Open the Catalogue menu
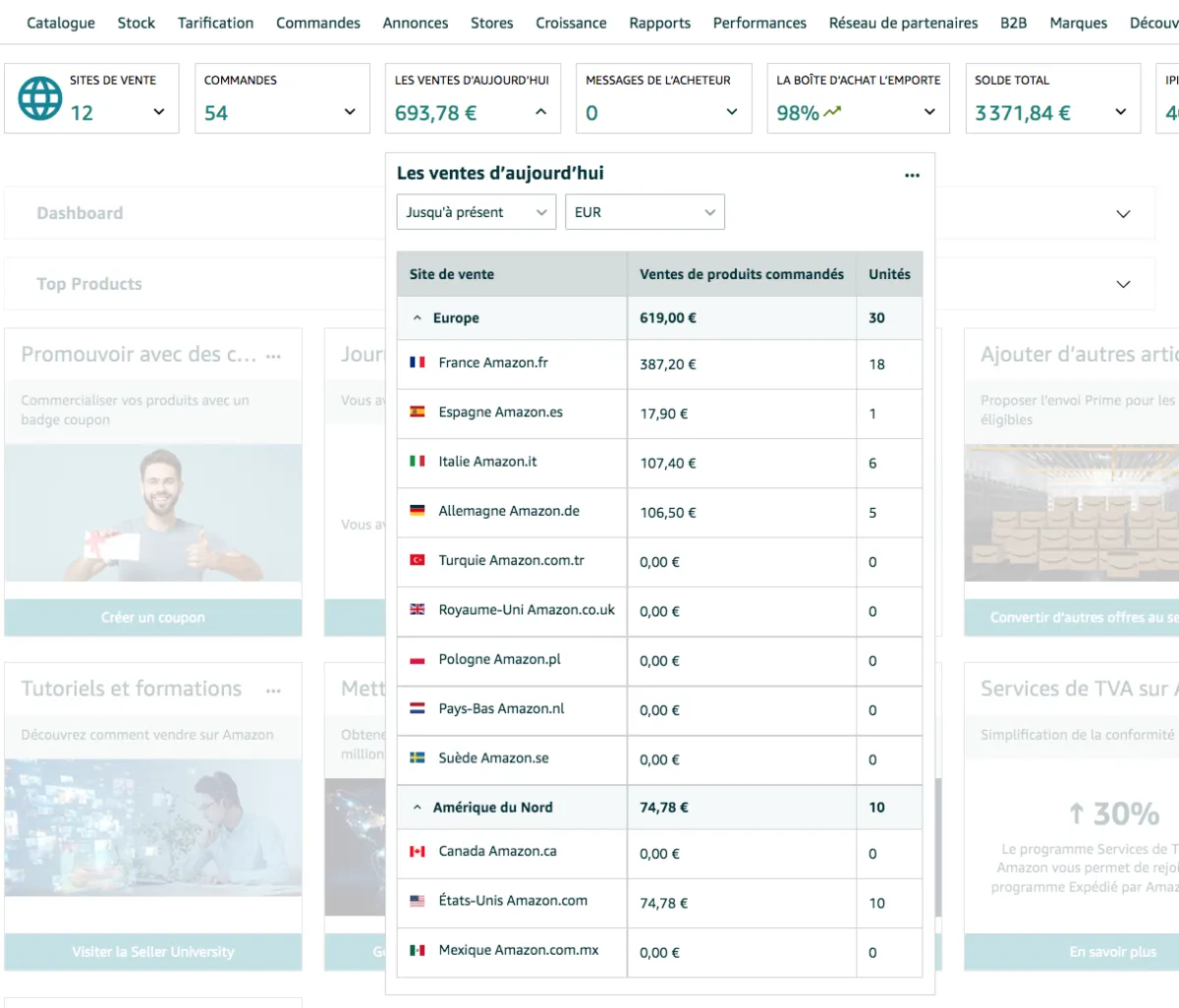The width and height of the screenshot is (1179, 1008). coord(61,23)
